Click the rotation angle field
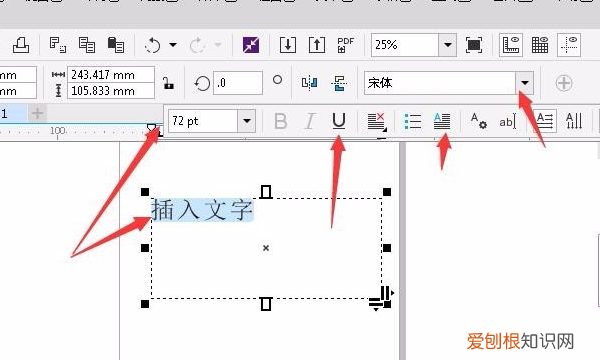 pos(238,83)
